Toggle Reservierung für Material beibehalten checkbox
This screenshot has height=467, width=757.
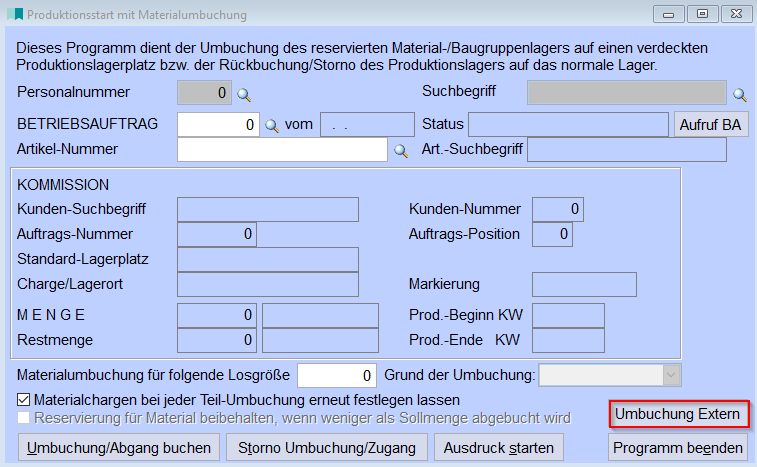tap(25, 417)
